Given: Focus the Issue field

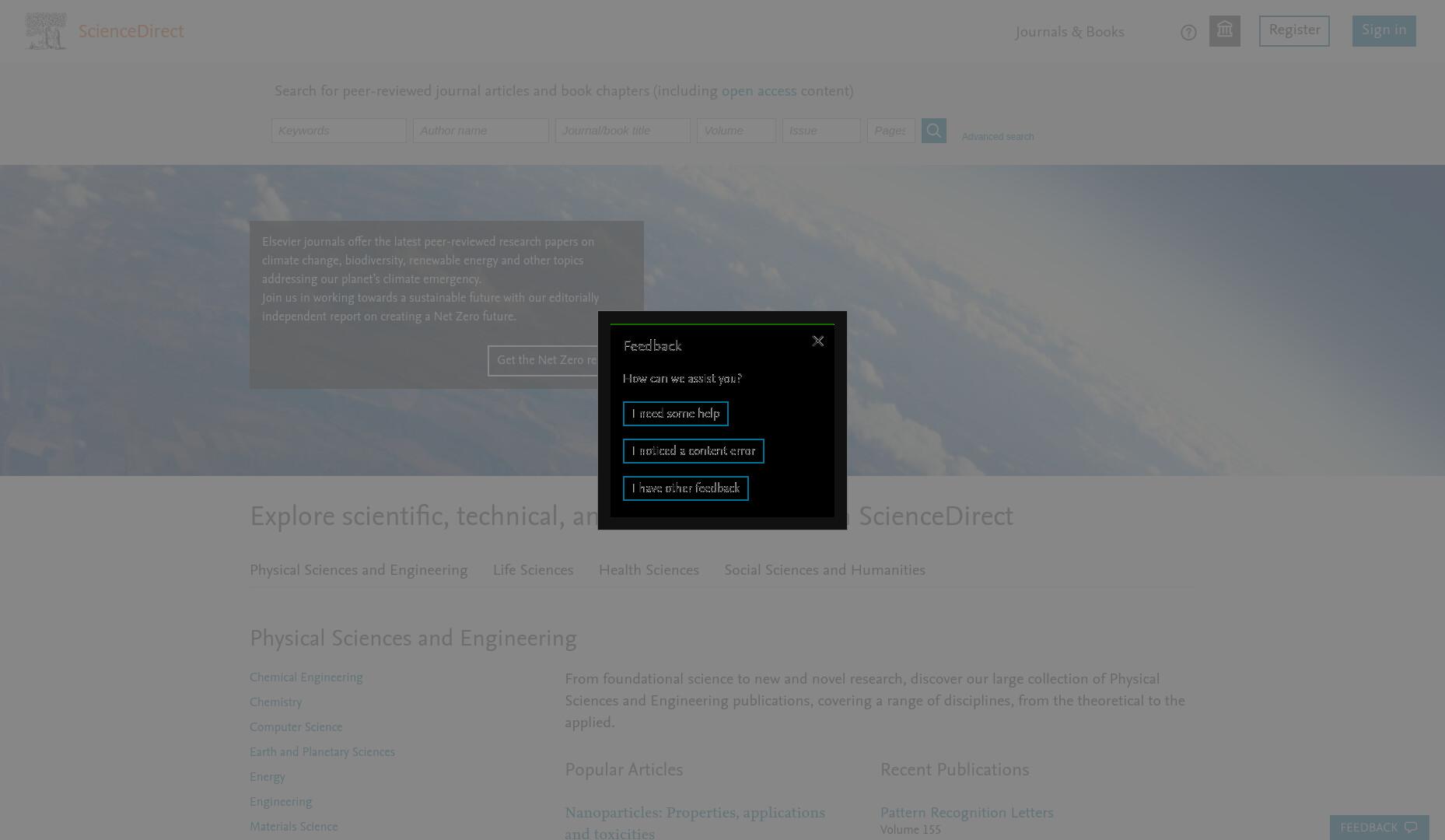Looking at the screenshot, I should 821,131.
